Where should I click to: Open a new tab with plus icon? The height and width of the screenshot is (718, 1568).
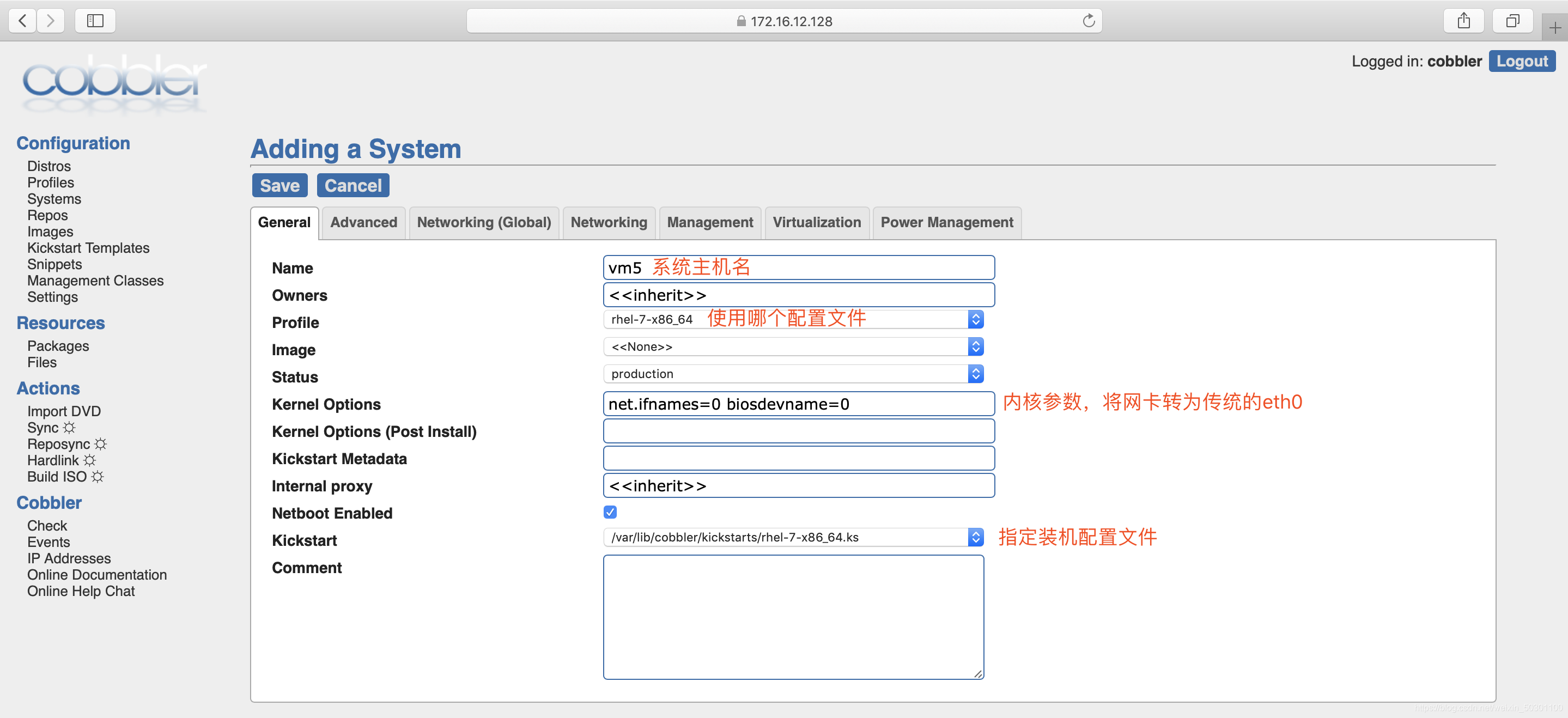pos(1554,28)
